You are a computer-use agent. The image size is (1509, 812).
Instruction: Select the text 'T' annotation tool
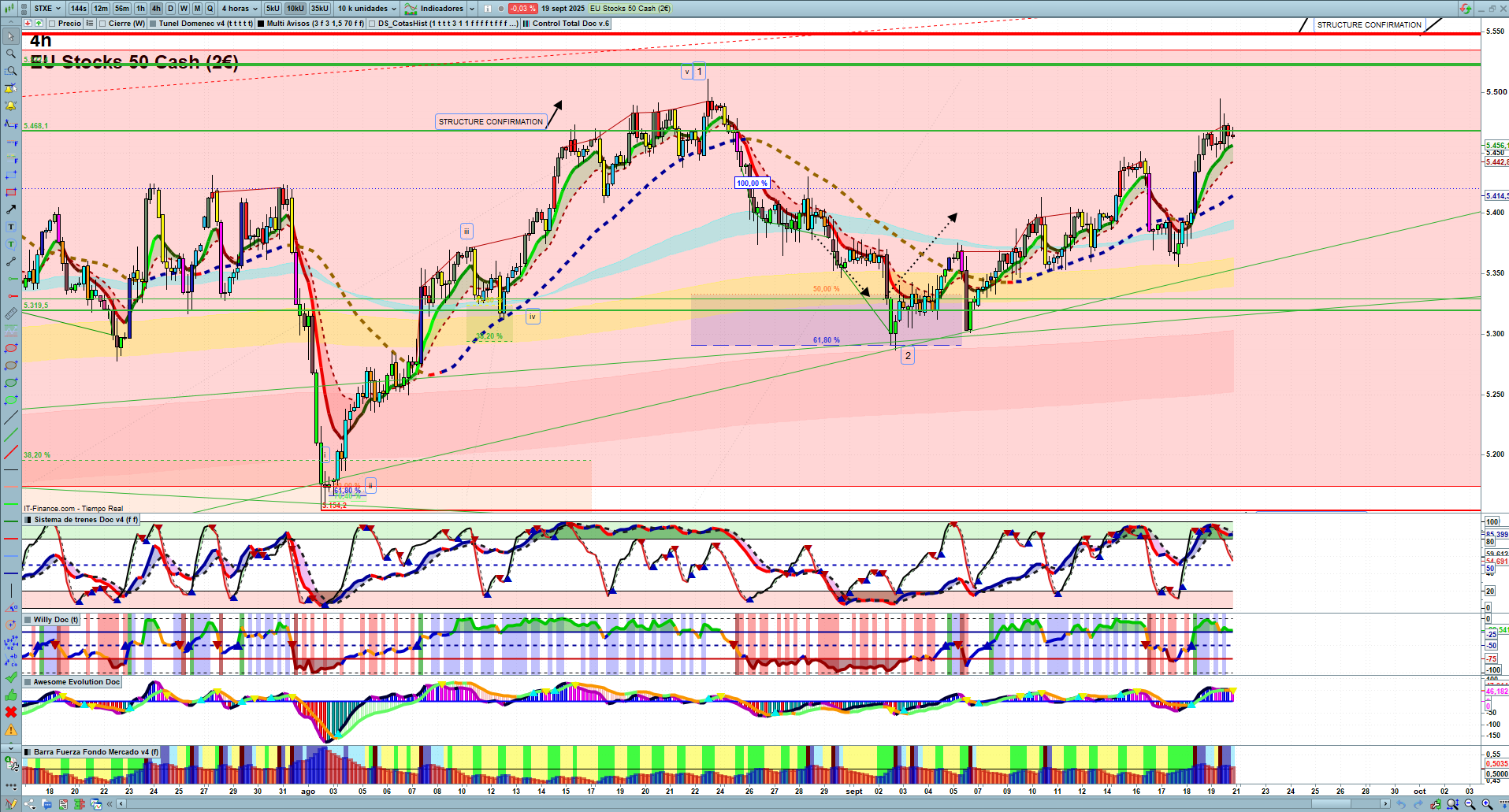click(x=11, y=227)
